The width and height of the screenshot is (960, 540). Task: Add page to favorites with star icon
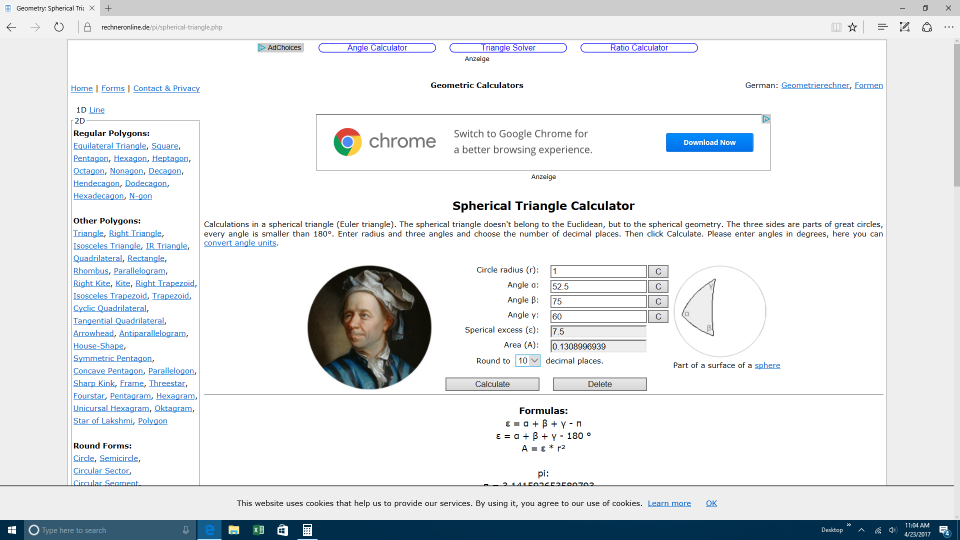click(852, 27)
